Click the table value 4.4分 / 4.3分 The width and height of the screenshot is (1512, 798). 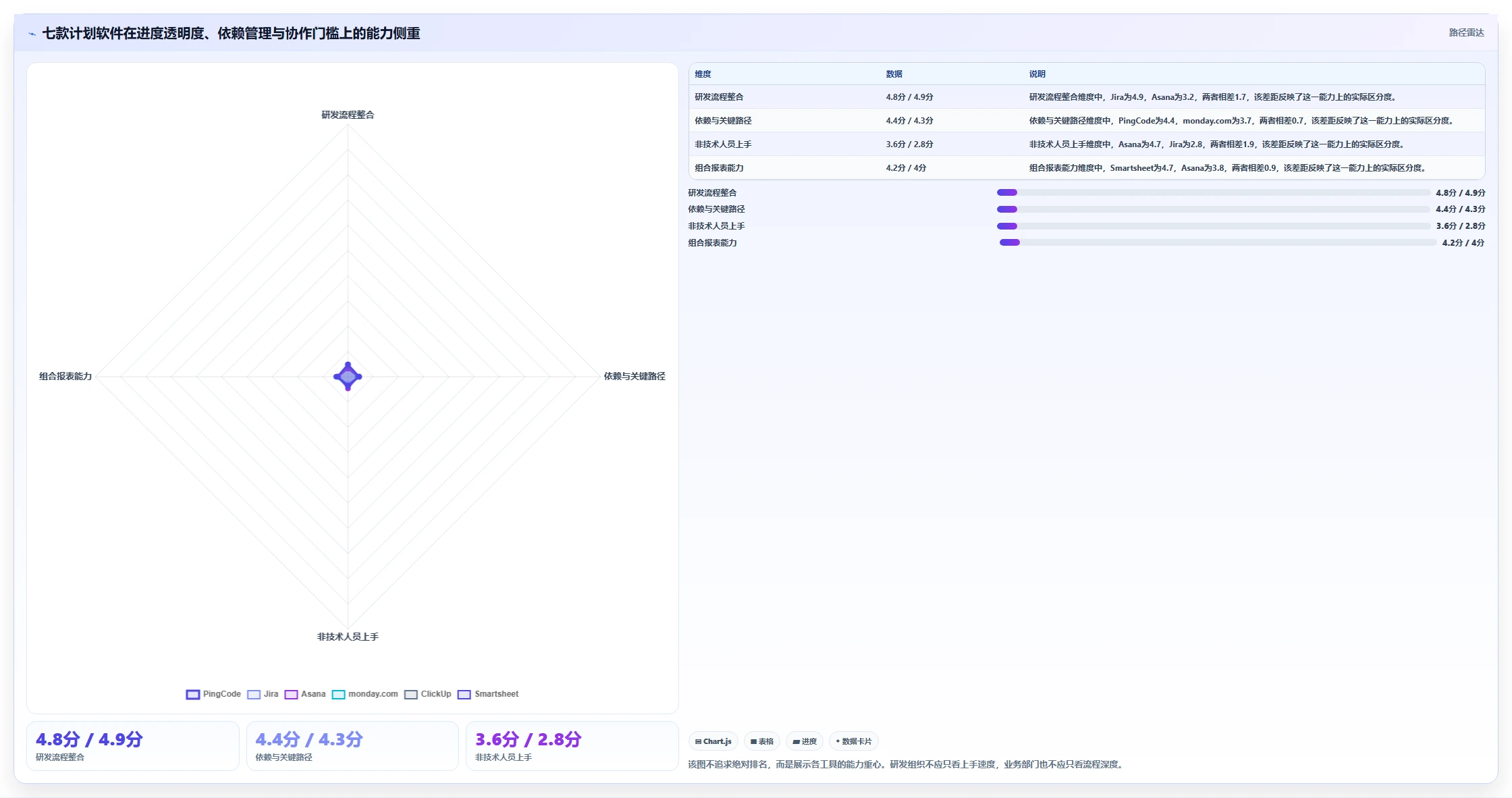(909, 121)
